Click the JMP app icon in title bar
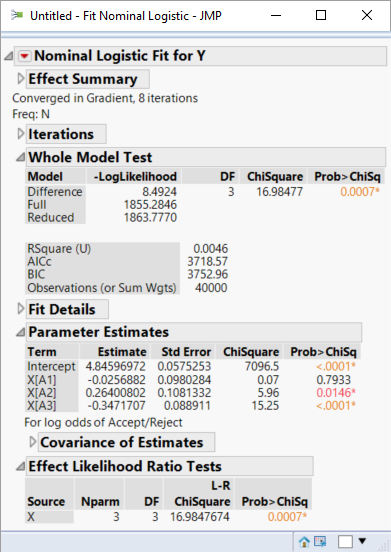 coord(17,15)
